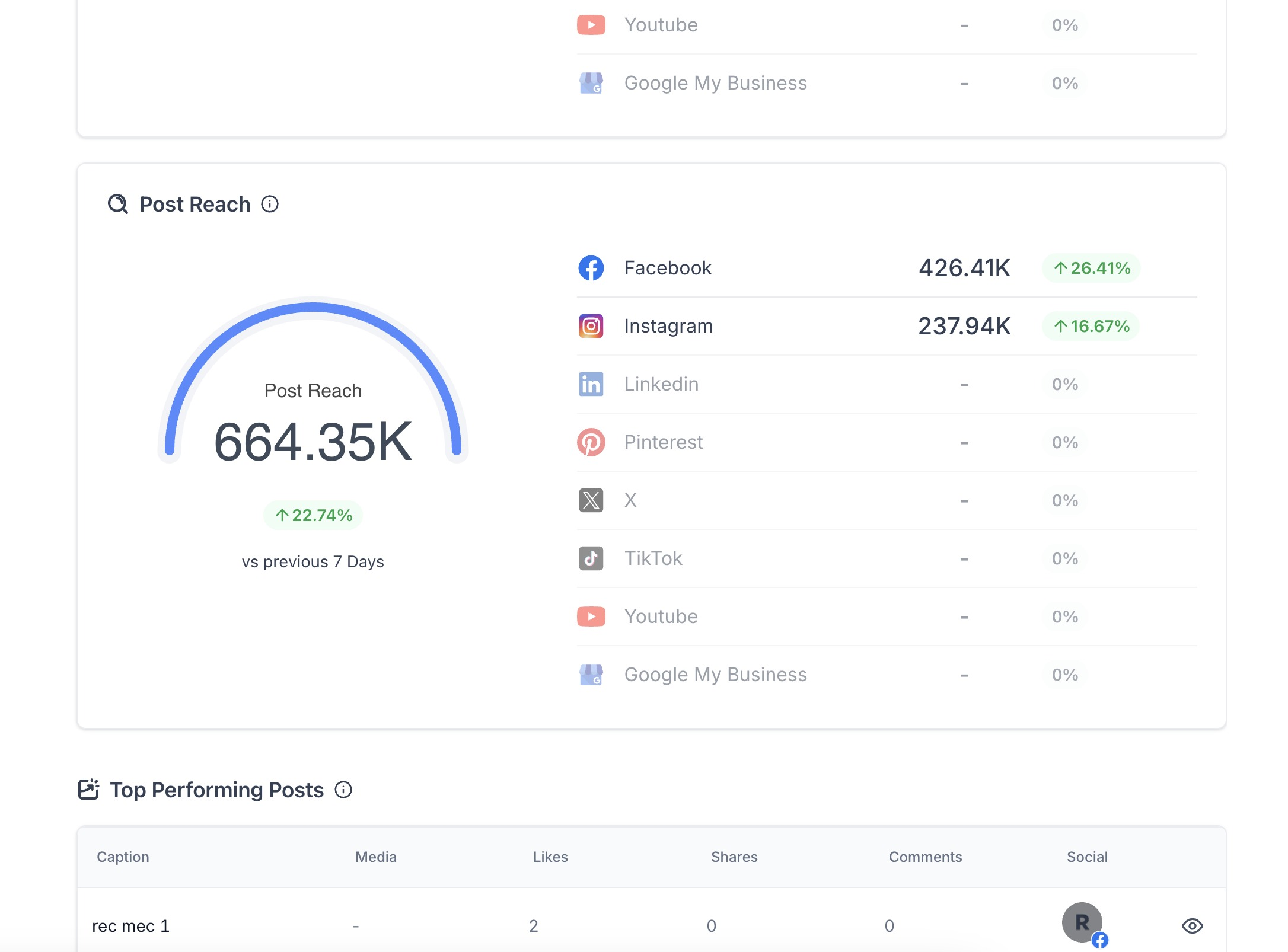Click the R profile avatar with Facebook badge
Screen dimensions: 1288x952
pyautogui.click(x=1082, y=922)
